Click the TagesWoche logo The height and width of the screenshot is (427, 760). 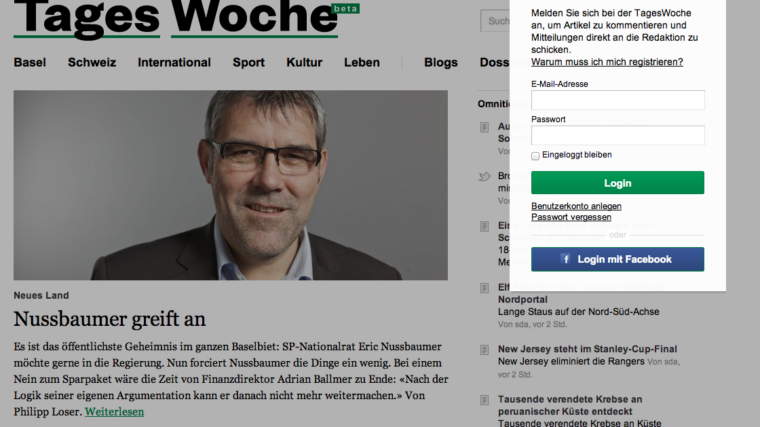pyautogui.click(x=176, y=18)
